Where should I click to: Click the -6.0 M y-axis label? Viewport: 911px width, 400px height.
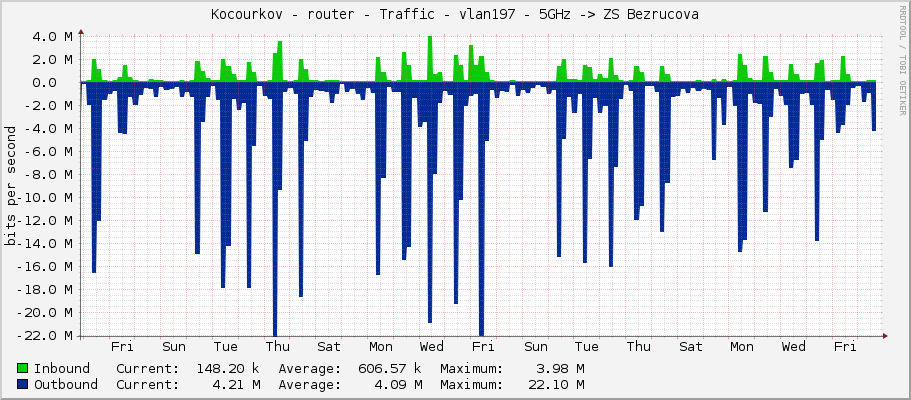(x=49, y=152)
